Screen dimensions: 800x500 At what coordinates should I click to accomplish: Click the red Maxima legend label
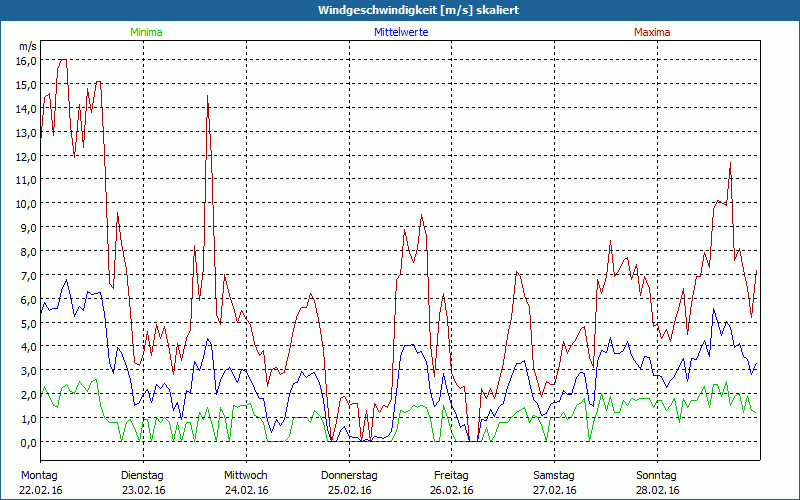[x=652, y=32]
